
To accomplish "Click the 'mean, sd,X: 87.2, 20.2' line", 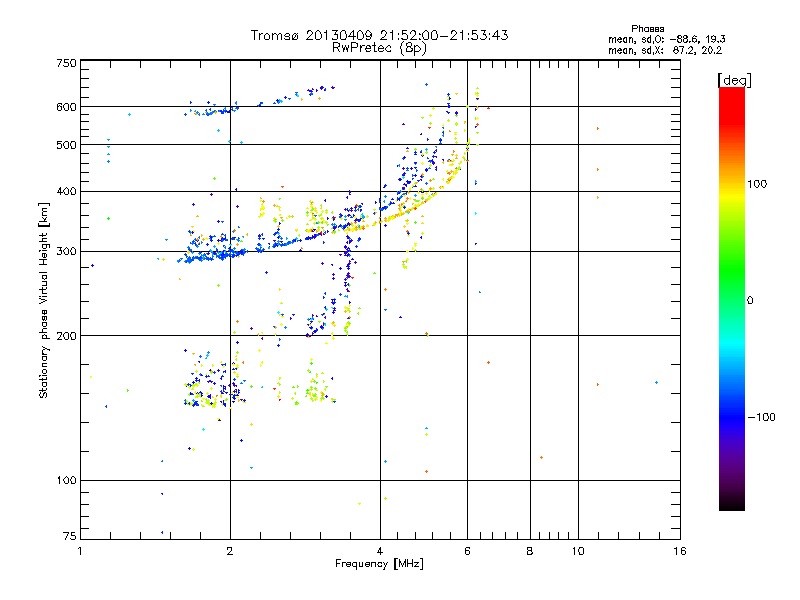I will 665,50.
